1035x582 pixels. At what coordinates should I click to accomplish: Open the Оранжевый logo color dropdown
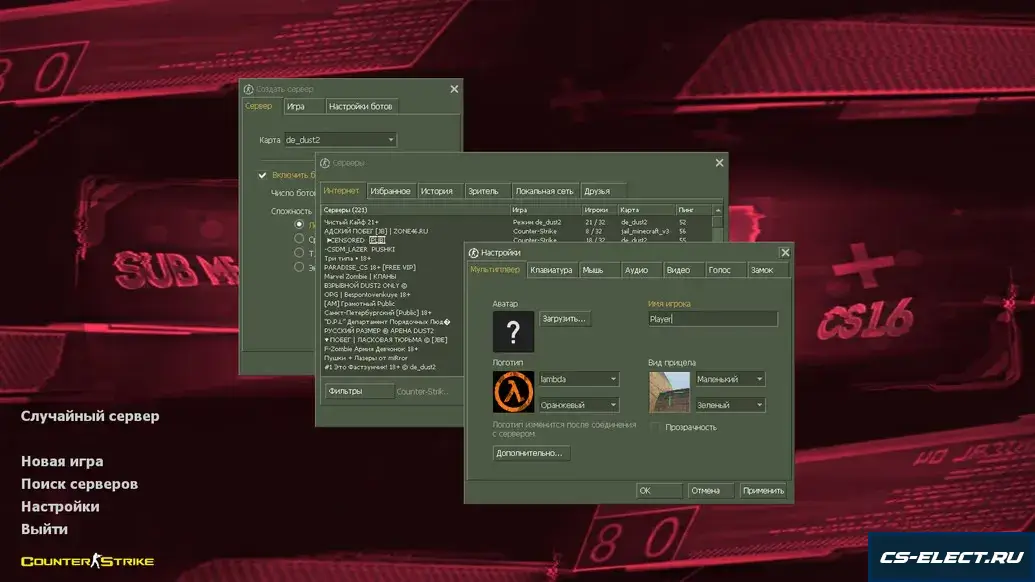point(578,404)
